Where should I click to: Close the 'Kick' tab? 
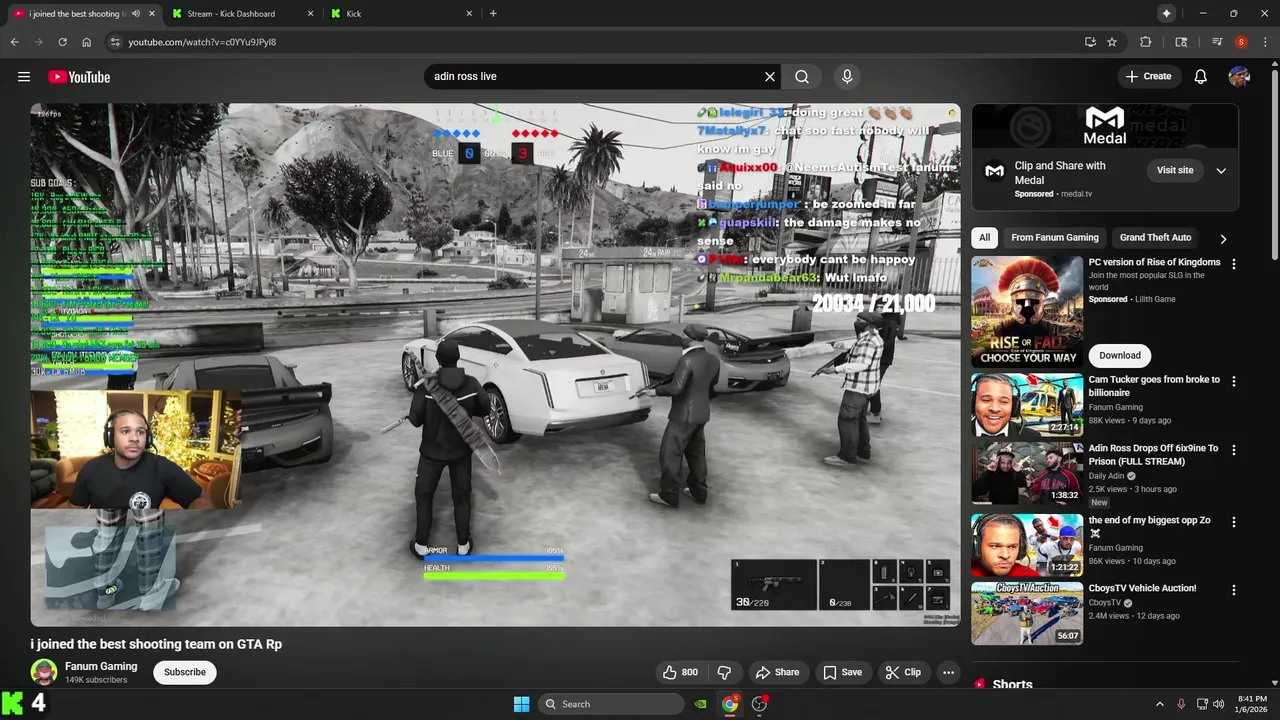click(x=469, y=14)
